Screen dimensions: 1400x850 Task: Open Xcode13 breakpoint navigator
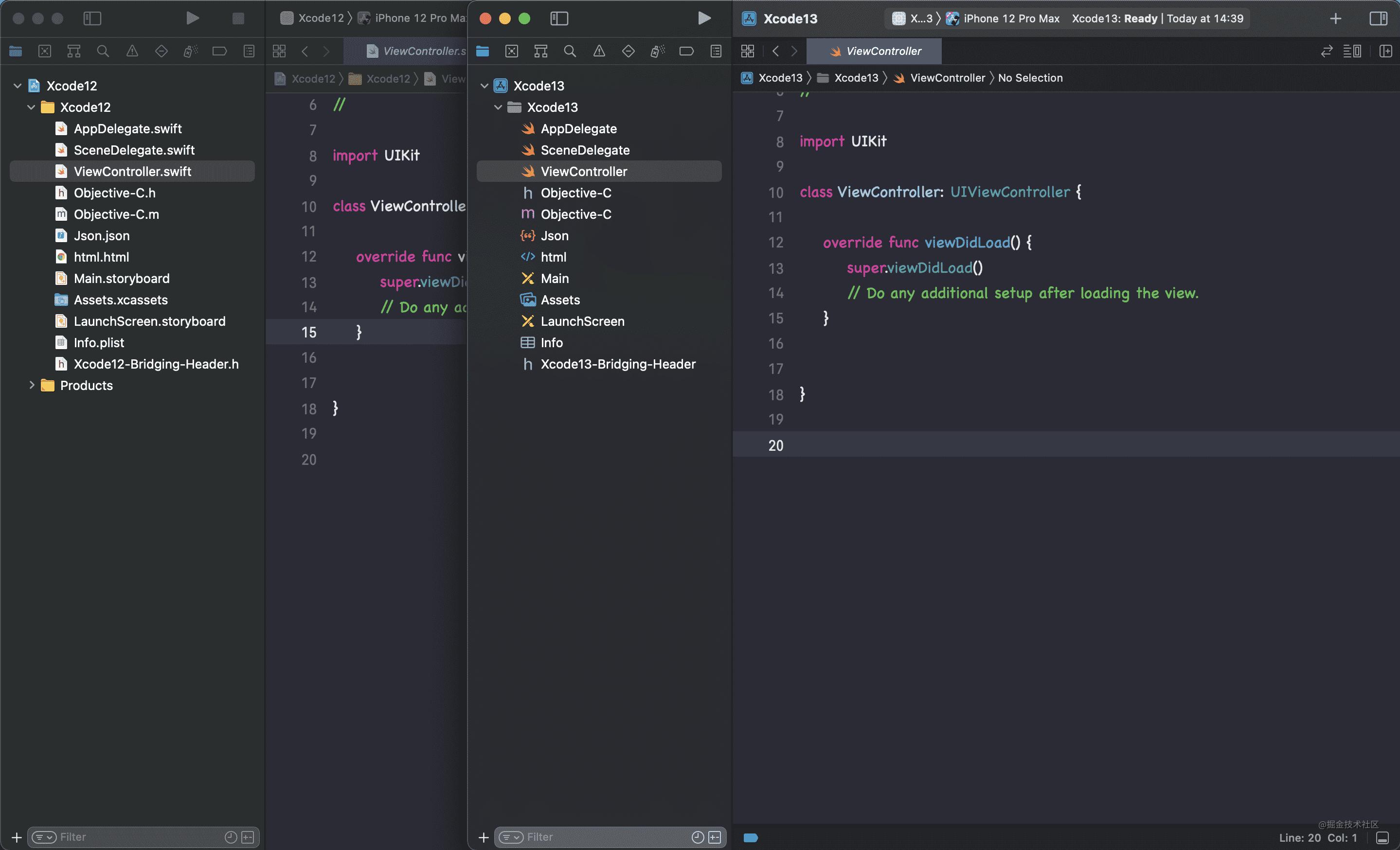(686, 51)
